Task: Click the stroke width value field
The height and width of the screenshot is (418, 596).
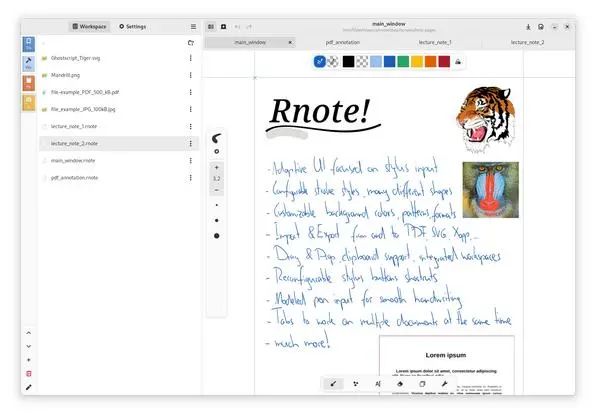Action: tap(217, 179)
